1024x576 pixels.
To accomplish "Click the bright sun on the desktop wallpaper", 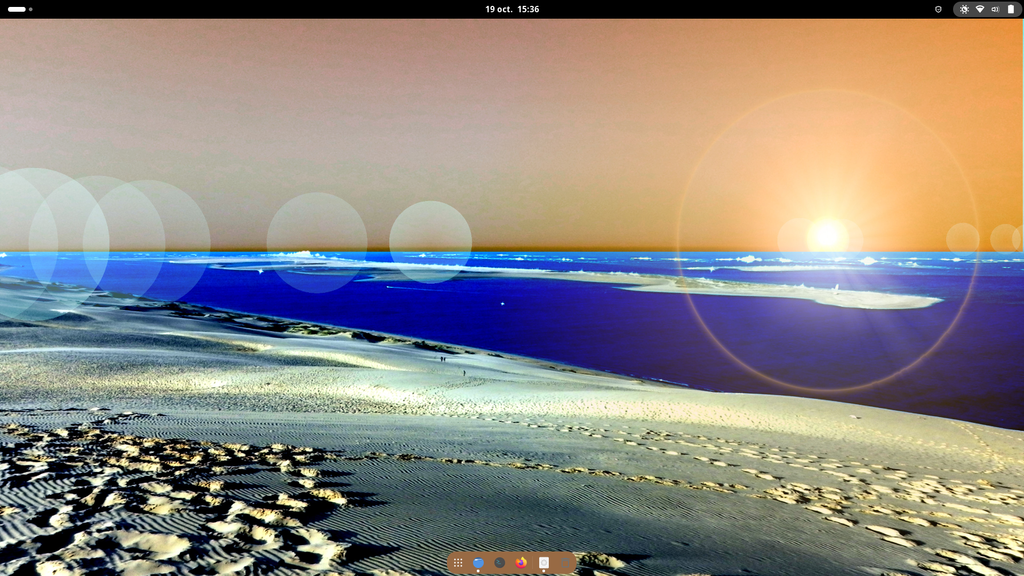I will click(827, 234).
